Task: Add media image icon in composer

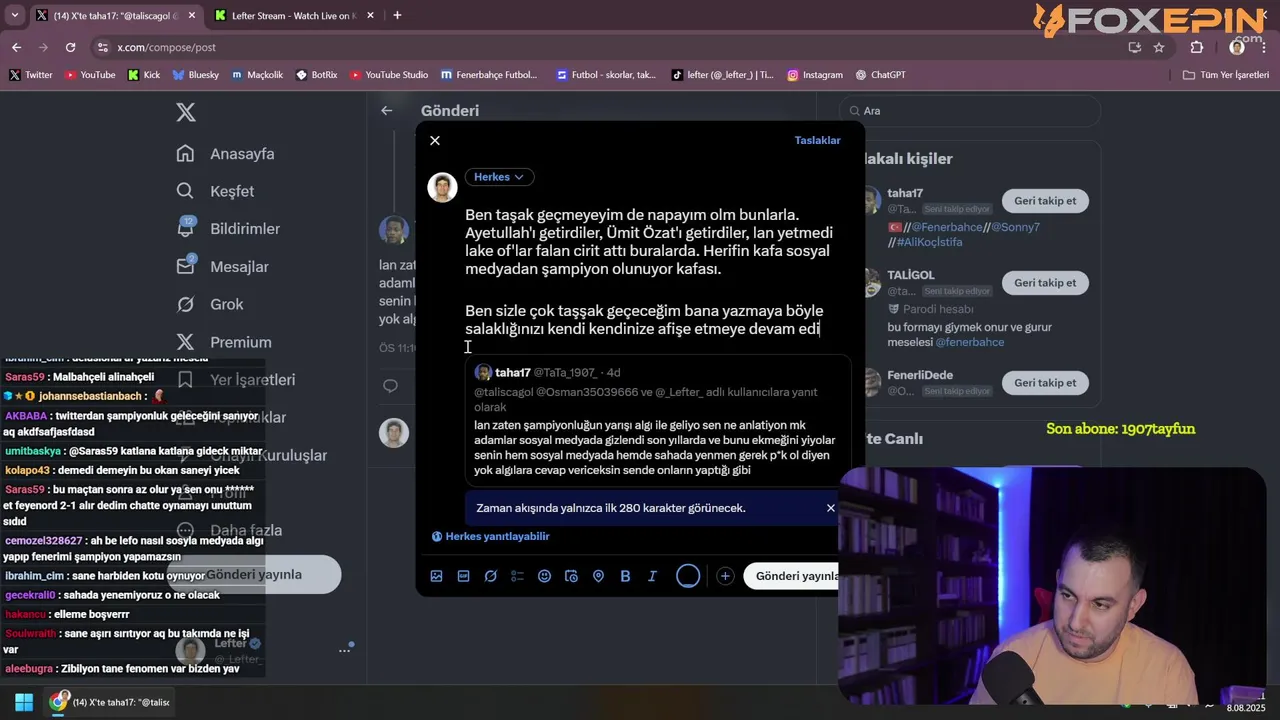Action: tap(436, 576)
